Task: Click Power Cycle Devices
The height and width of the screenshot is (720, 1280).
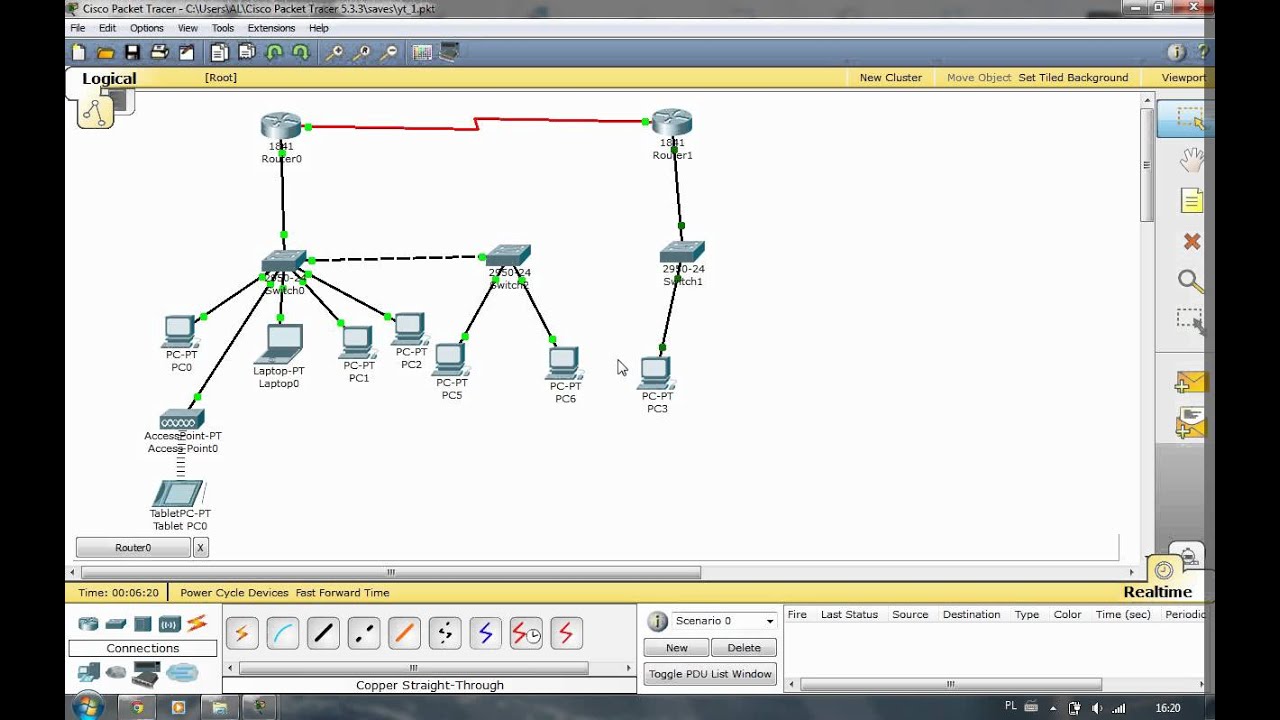Action: click(x=234, y=593)
